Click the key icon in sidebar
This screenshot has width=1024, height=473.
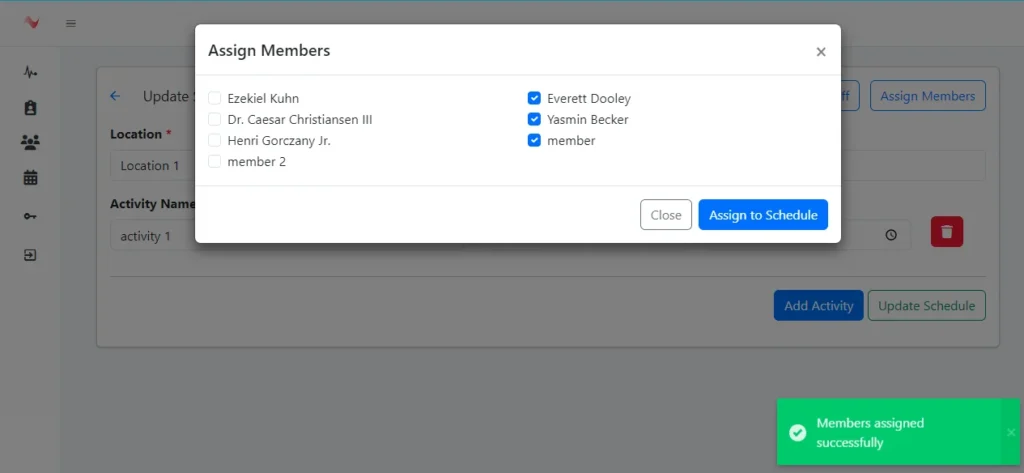(30, 216)
